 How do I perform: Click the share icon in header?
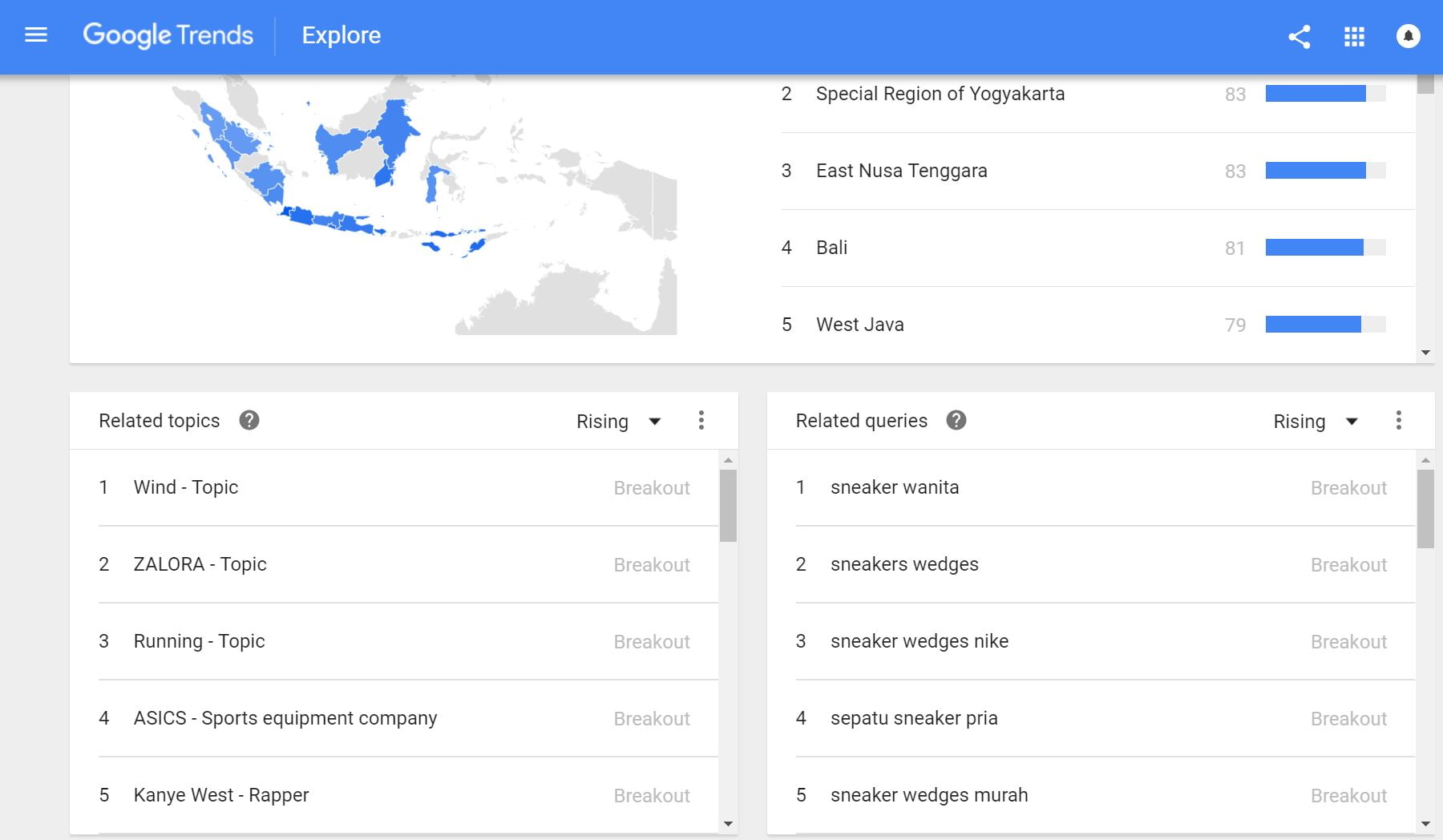click(x=1299, y=37)
